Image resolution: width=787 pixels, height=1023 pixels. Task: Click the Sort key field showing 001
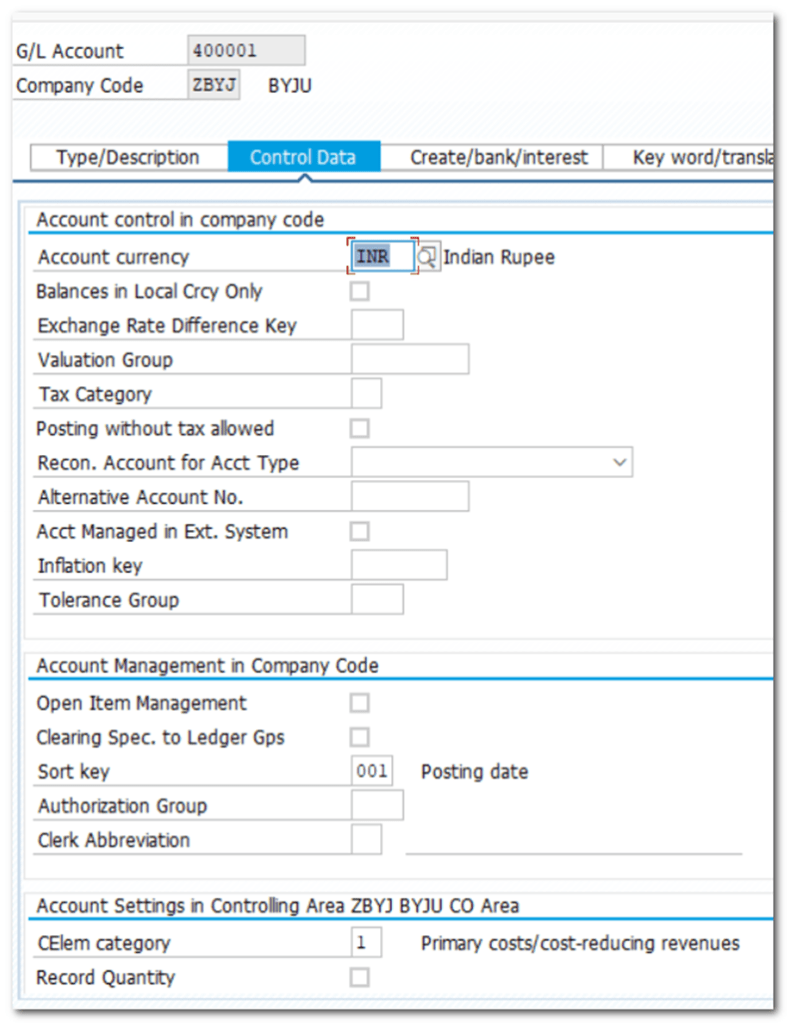click(x=372, y=772)
